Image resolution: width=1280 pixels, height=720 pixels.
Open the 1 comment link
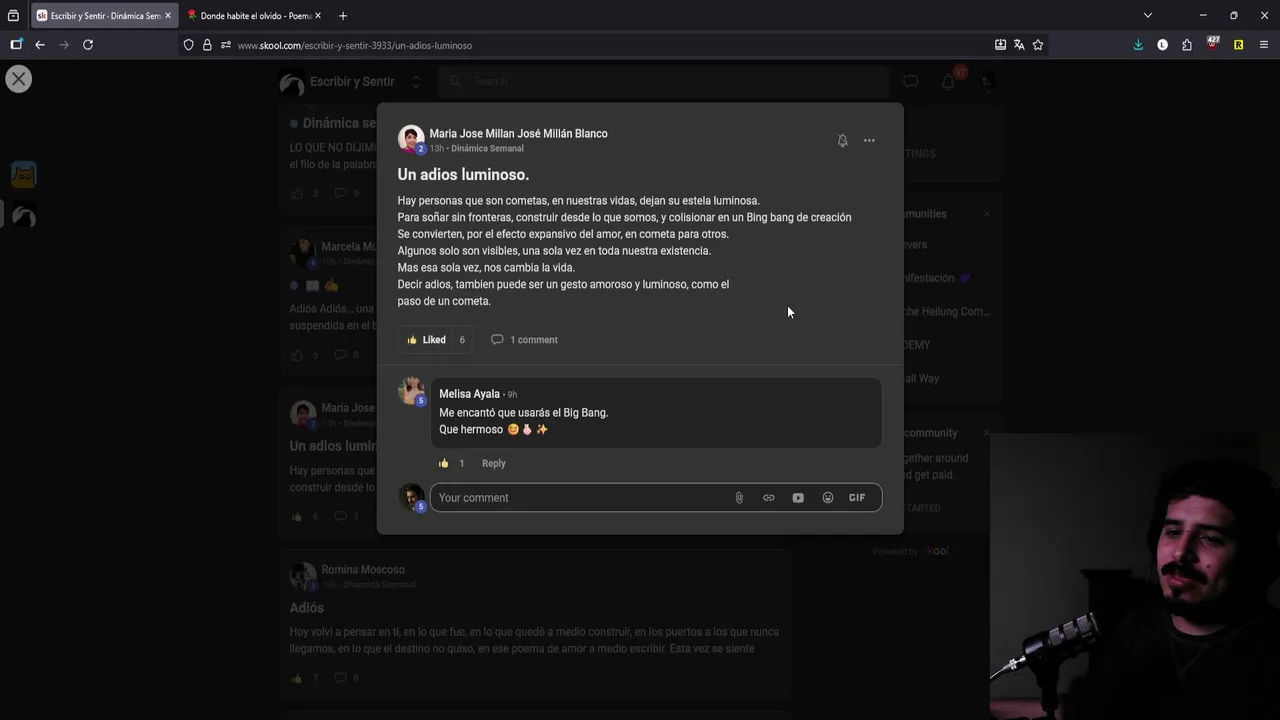[x=524, y=340]
